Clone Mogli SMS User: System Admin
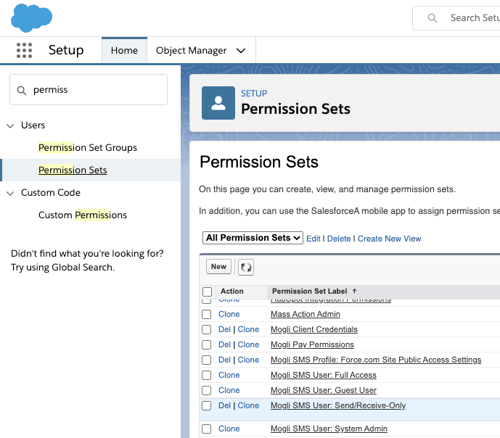The height and width of the screenshot is (438, 500). coord(229,429)
